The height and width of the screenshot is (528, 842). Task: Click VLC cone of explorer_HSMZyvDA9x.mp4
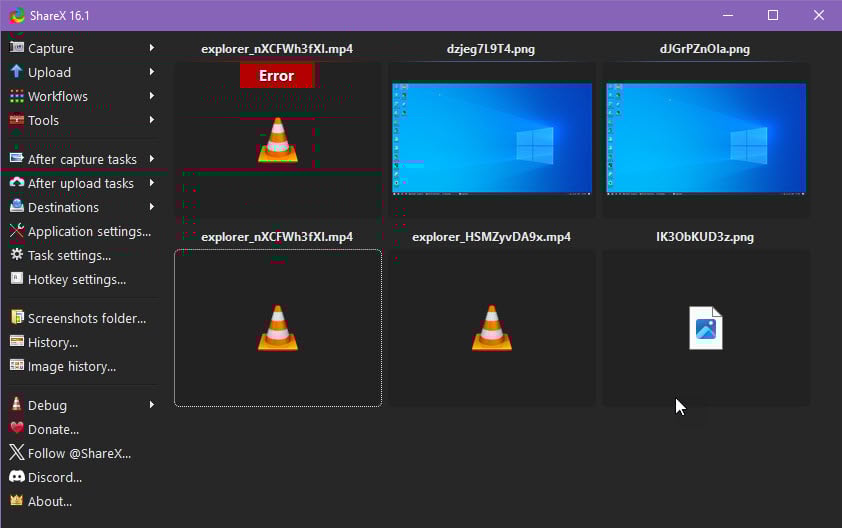[x=492, y=328]
